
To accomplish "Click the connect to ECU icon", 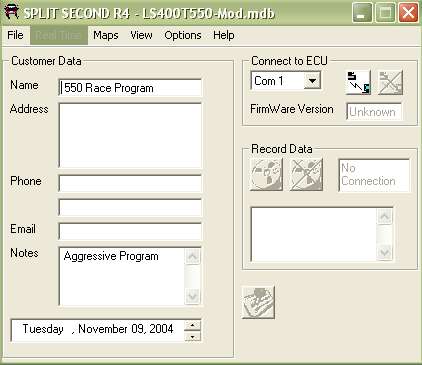I will coord(358,82).
